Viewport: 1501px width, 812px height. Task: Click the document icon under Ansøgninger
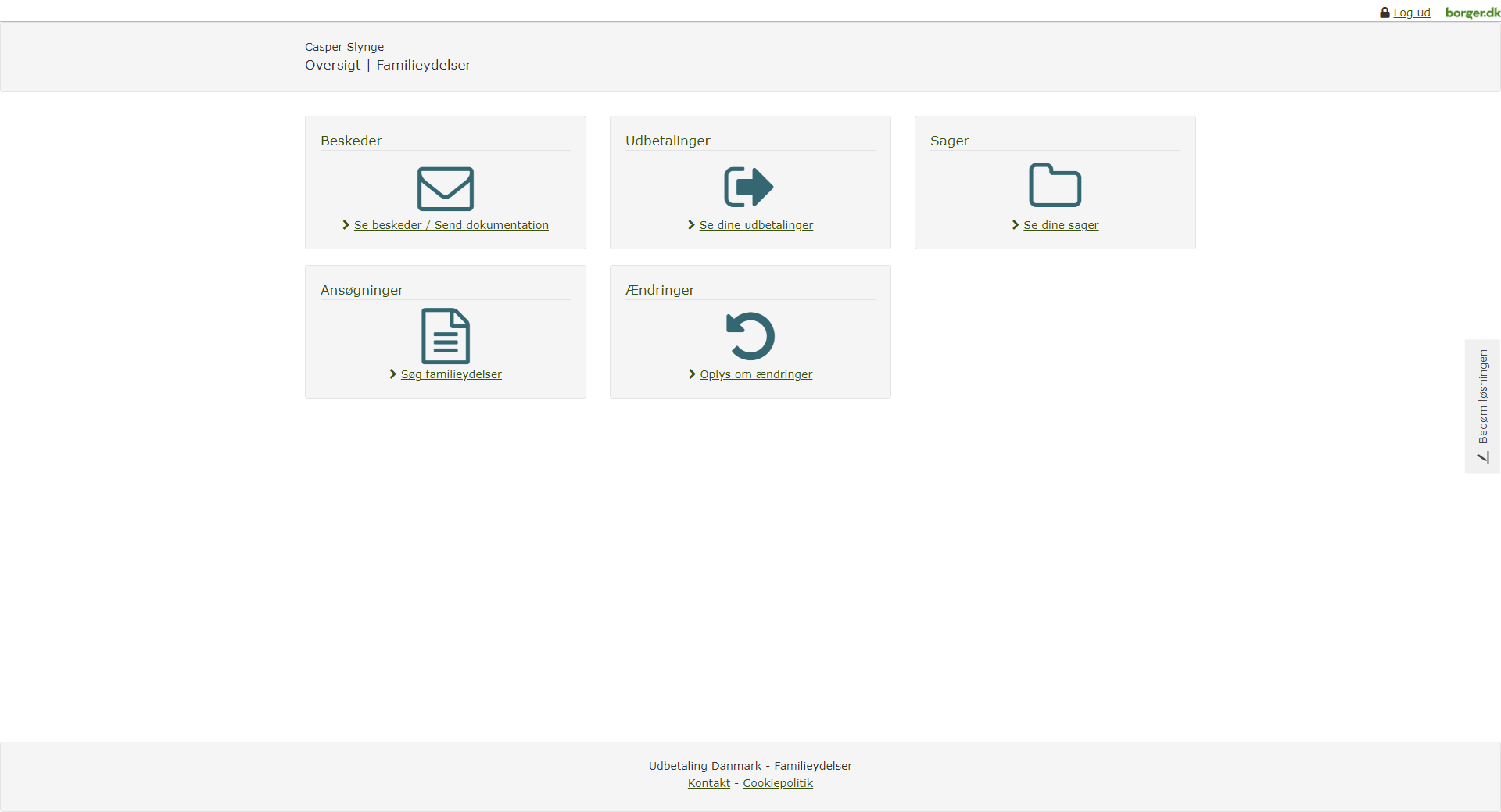point(446,336)
